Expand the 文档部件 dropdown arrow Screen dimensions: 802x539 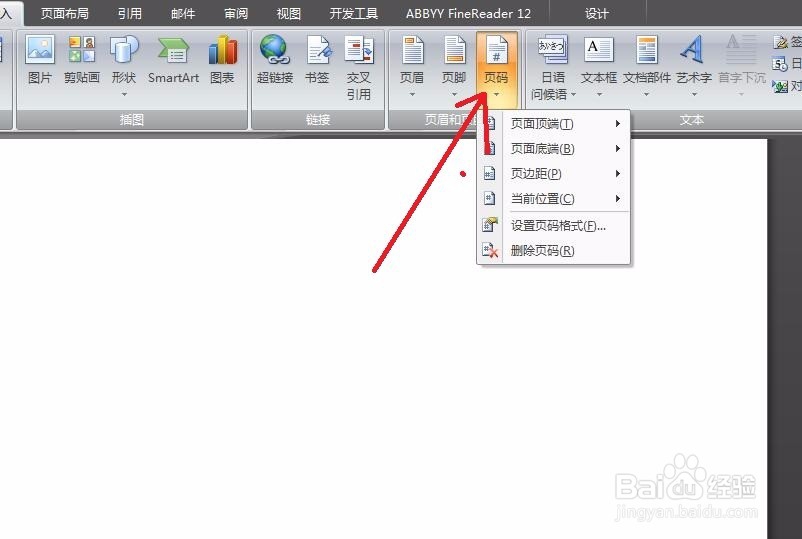pyautogui.click(x=647, y=95)
